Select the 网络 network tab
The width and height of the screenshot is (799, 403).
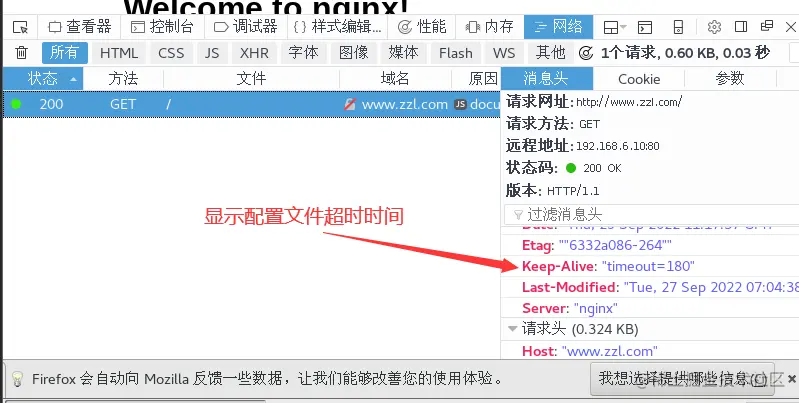pyautogui.click(x=558, y=26)
